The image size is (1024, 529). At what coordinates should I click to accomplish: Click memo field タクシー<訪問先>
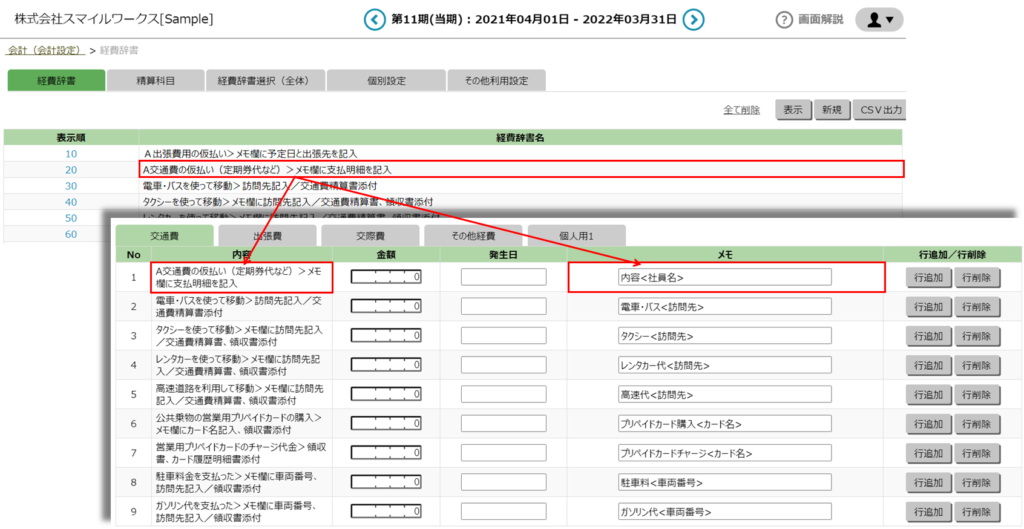pos(724,336)
